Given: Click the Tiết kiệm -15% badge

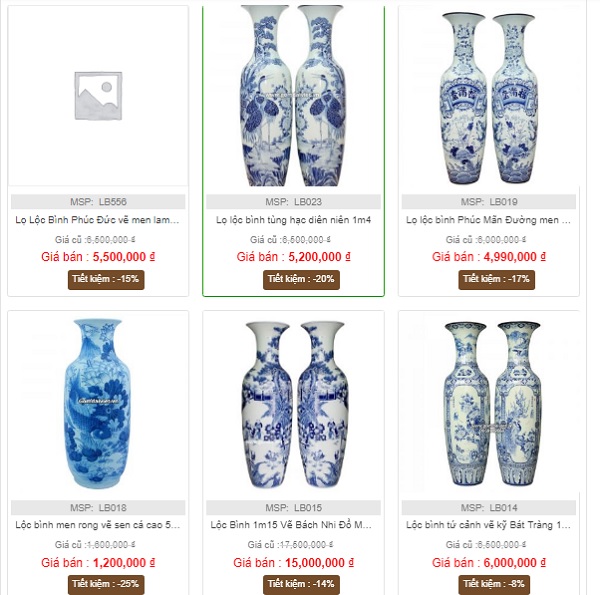Looking at the screenshot, I should [106, 280].
